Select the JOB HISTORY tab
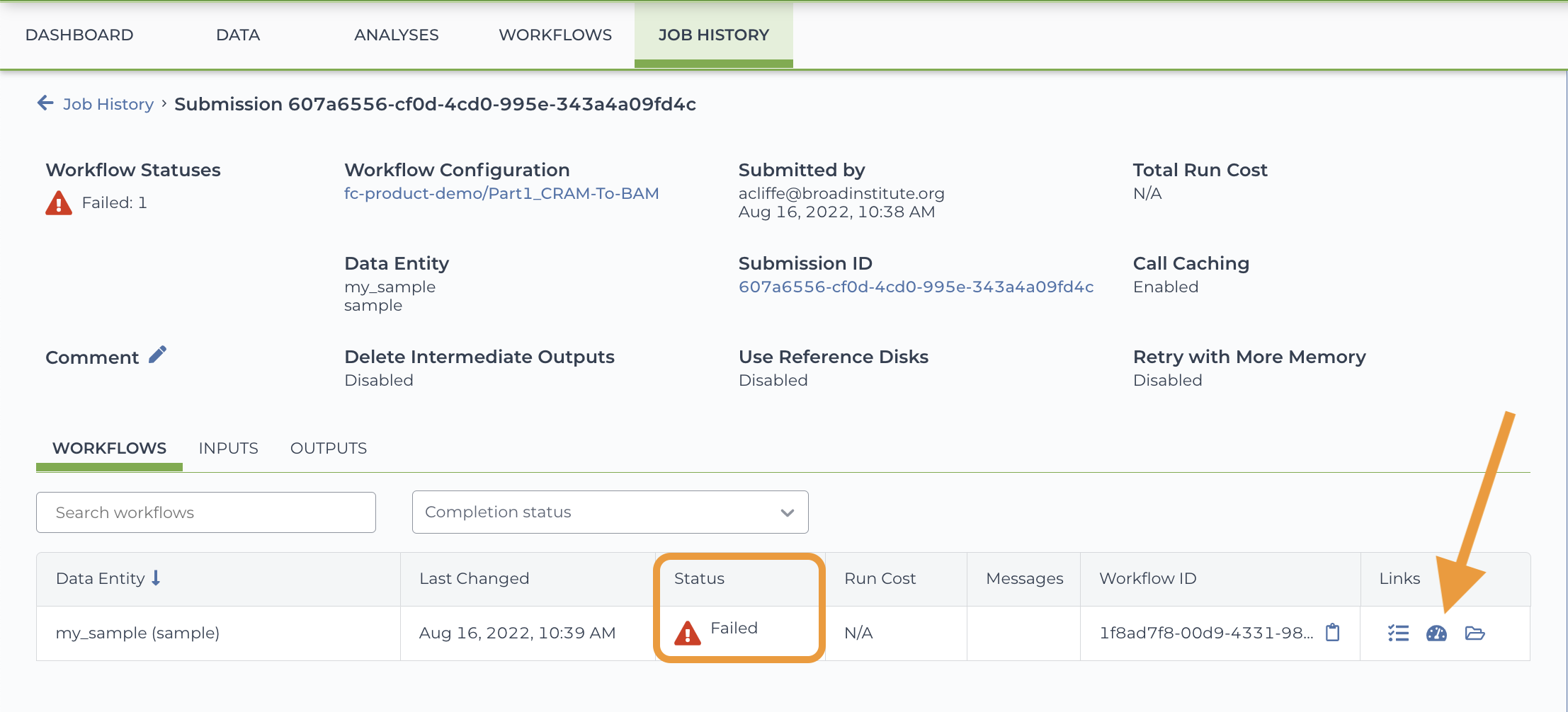 (713, 35)
